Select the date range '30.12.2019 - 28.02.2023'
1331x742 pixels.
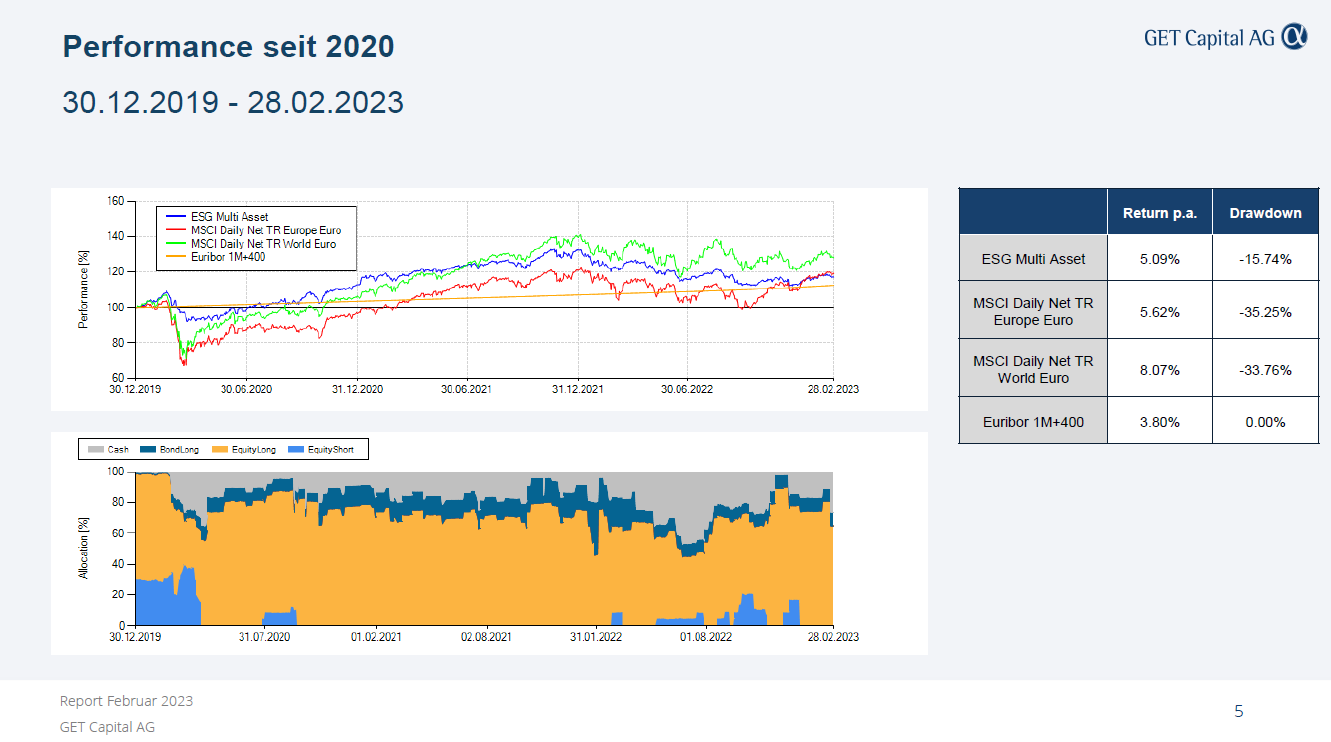tap(233, 102)
